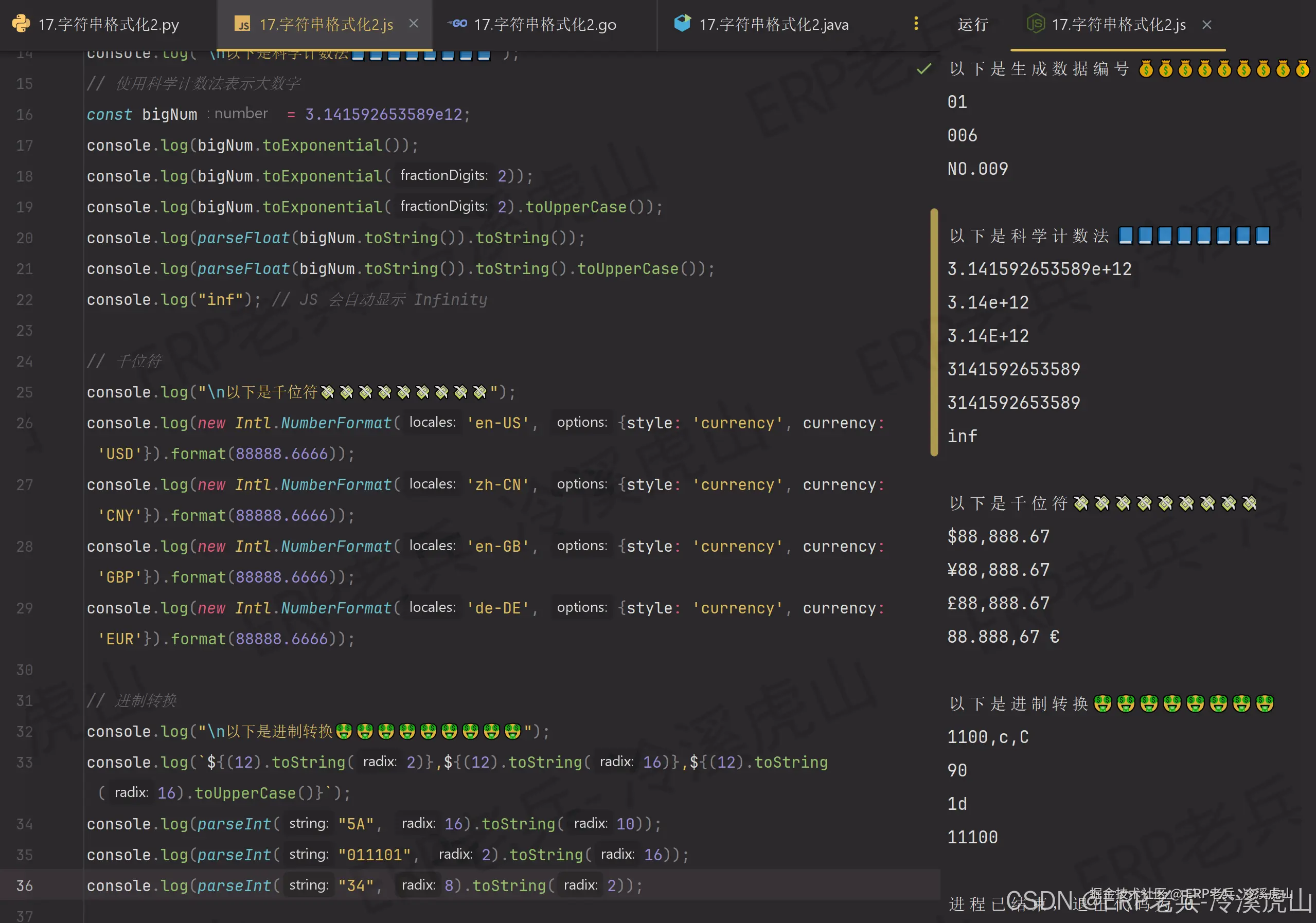The width and height of the screenshot is (1316, 923).
Task: Click the green checkmark success icon in run panel
Action: [x=923, y=69]
